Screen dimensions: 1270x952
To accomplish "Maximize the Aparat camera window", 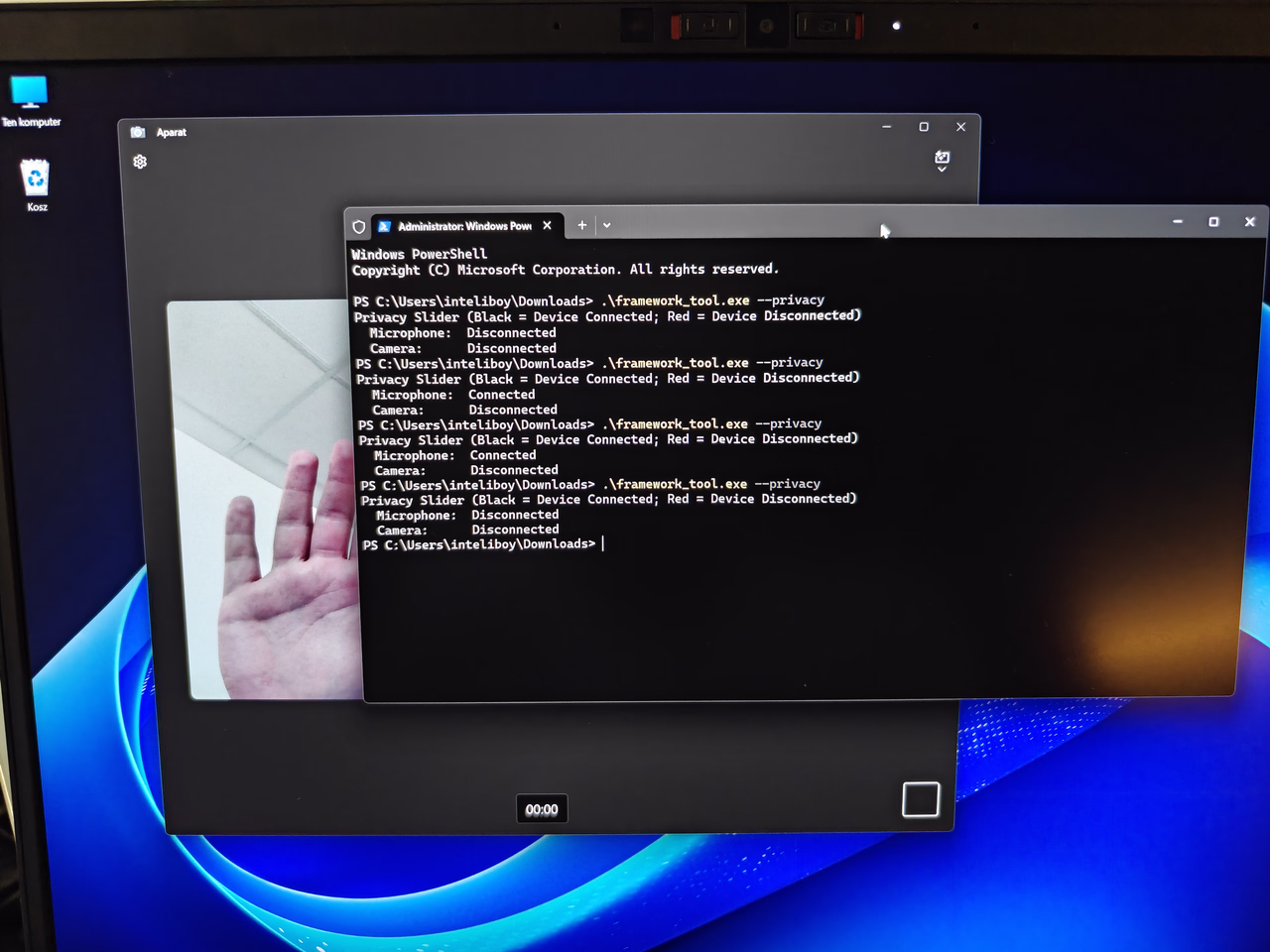I will pyautogui.click(x=924, y=127).
